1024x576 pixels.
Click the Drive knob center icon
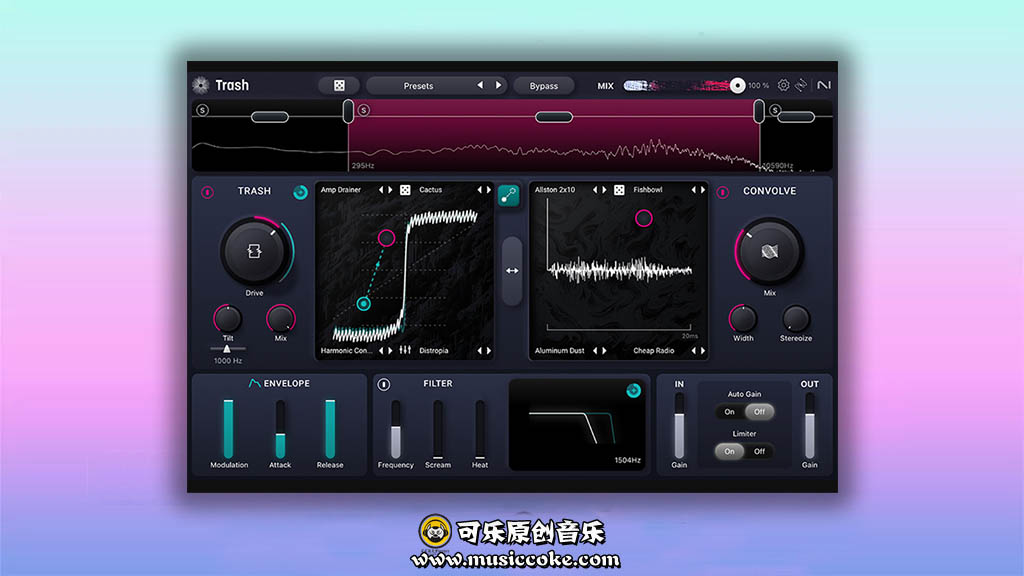[254, 251]
